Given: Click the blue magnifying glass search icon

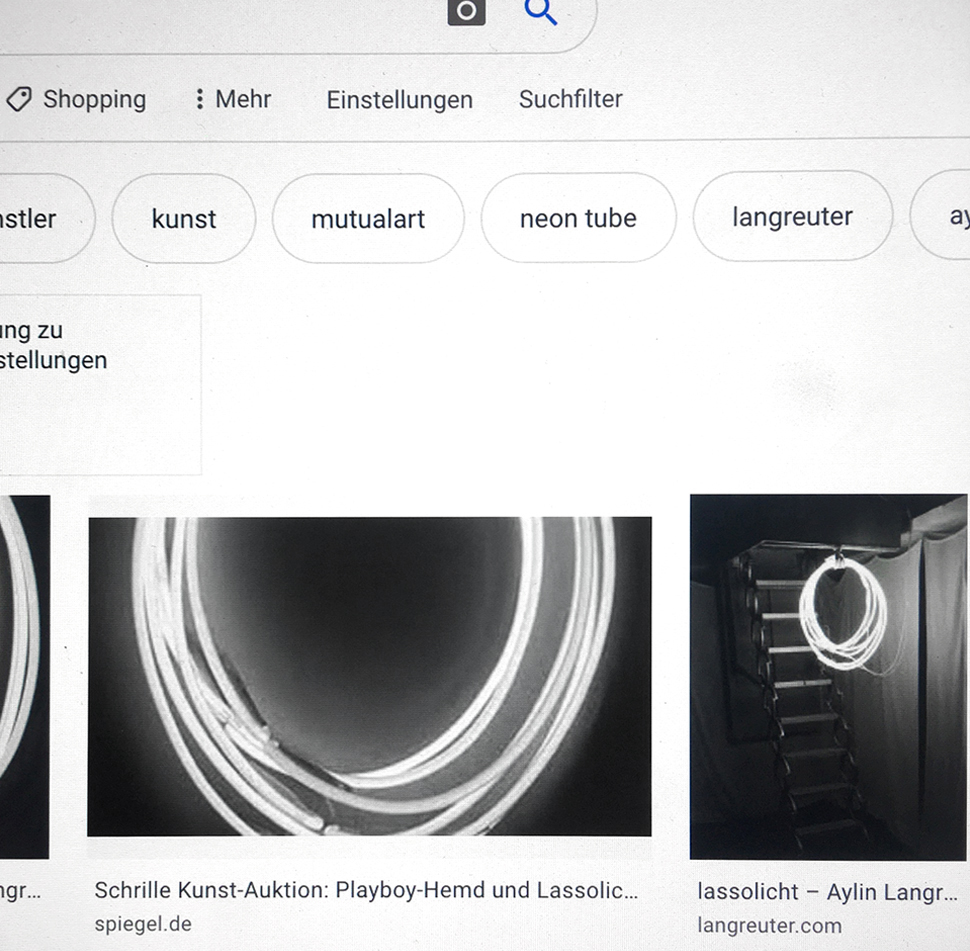Looking at the screenshot, I should point(540,11).
